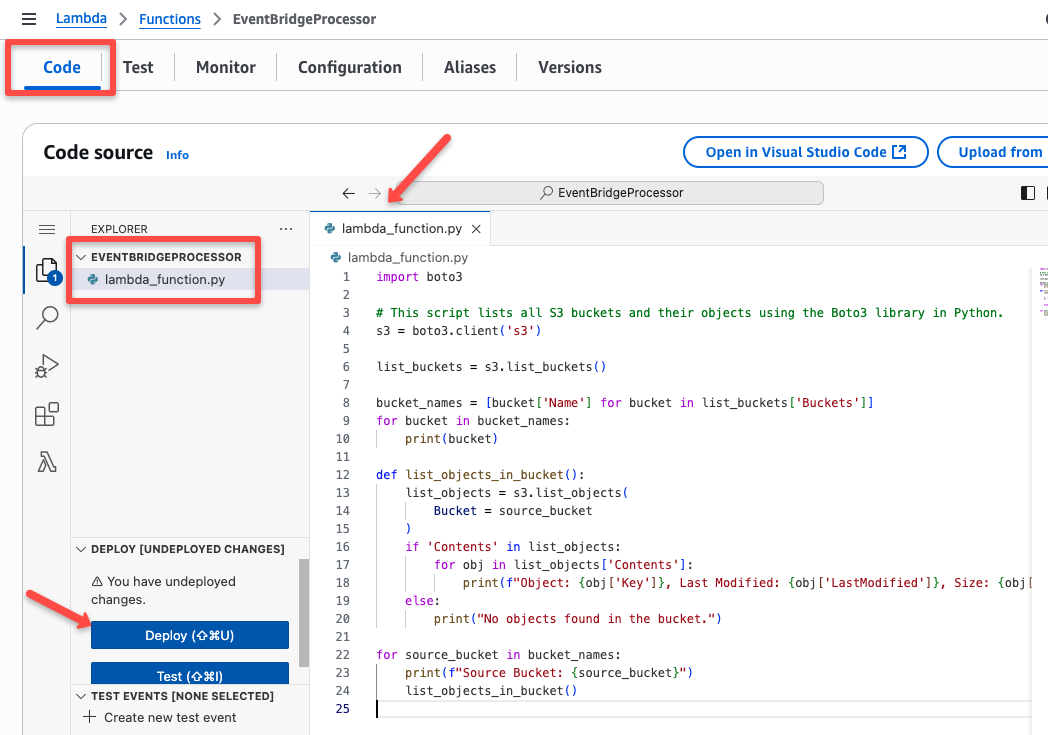Close the lambda_function.py editor tab
The width and height of the screenshot is (1048, 735).
click(478, 228)
